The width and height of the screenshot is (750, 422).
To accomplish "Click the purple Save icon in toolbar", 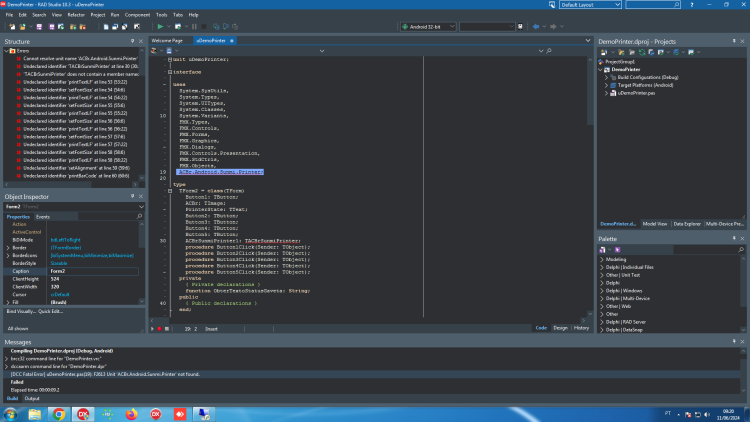I will [x=39, y=27].
